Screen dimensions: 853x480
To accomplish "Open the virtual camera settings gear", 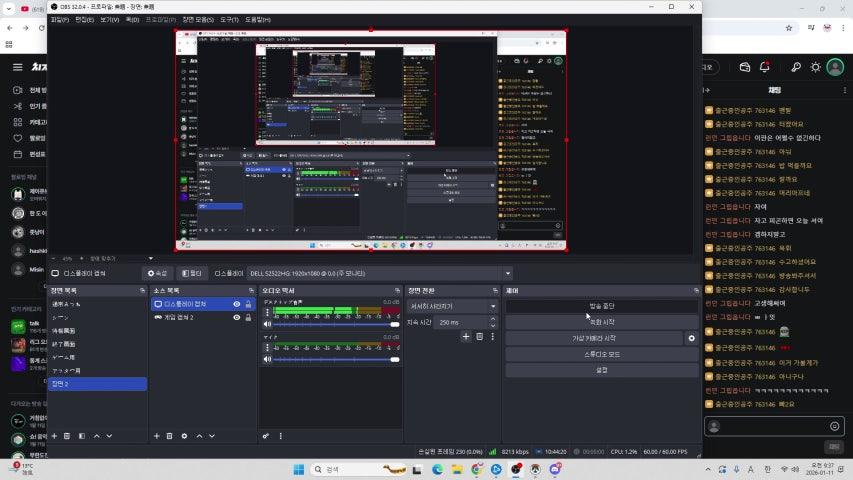I will pos(691,339).
